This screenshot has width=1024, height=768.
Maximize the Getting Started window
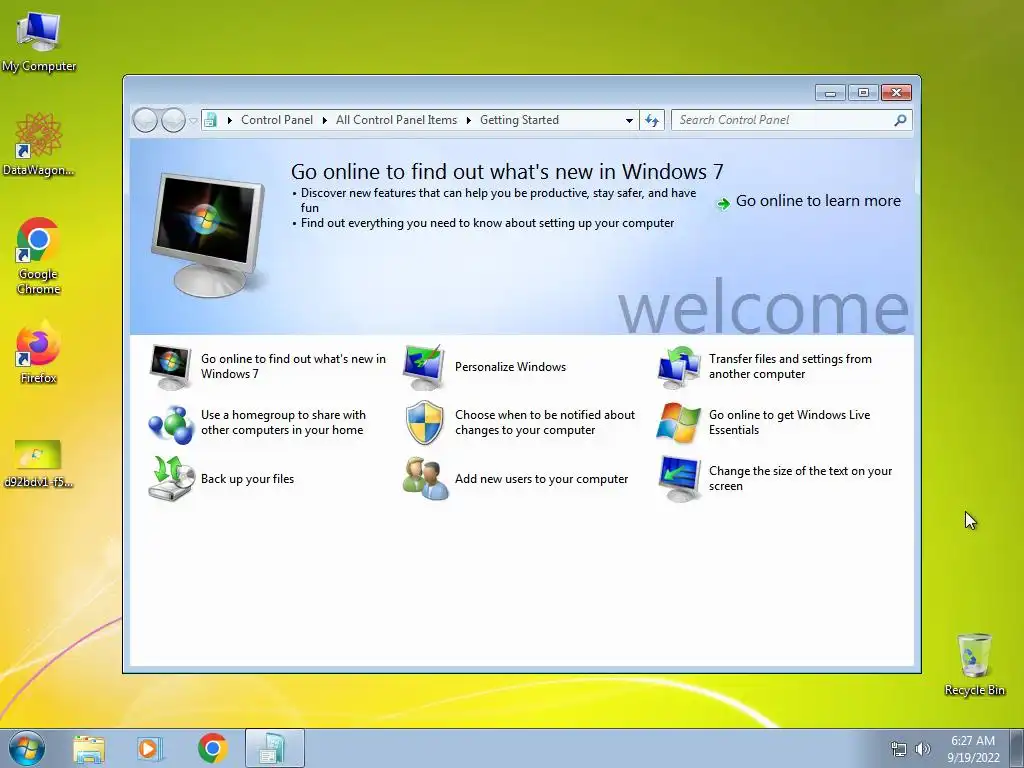[863, 93]
